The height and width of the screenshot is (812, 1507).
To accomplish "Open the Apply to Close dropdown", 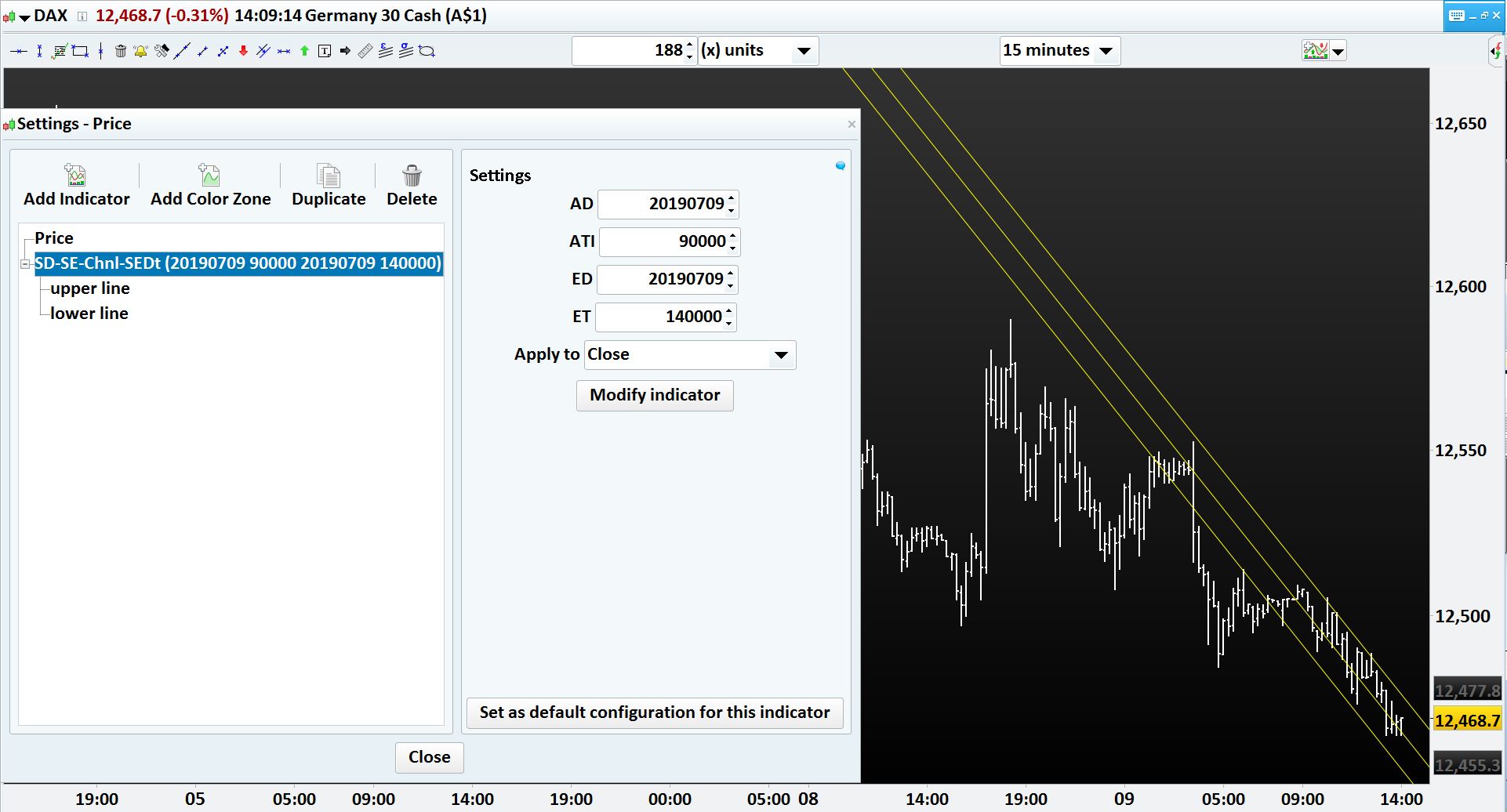I will point(690,355).
